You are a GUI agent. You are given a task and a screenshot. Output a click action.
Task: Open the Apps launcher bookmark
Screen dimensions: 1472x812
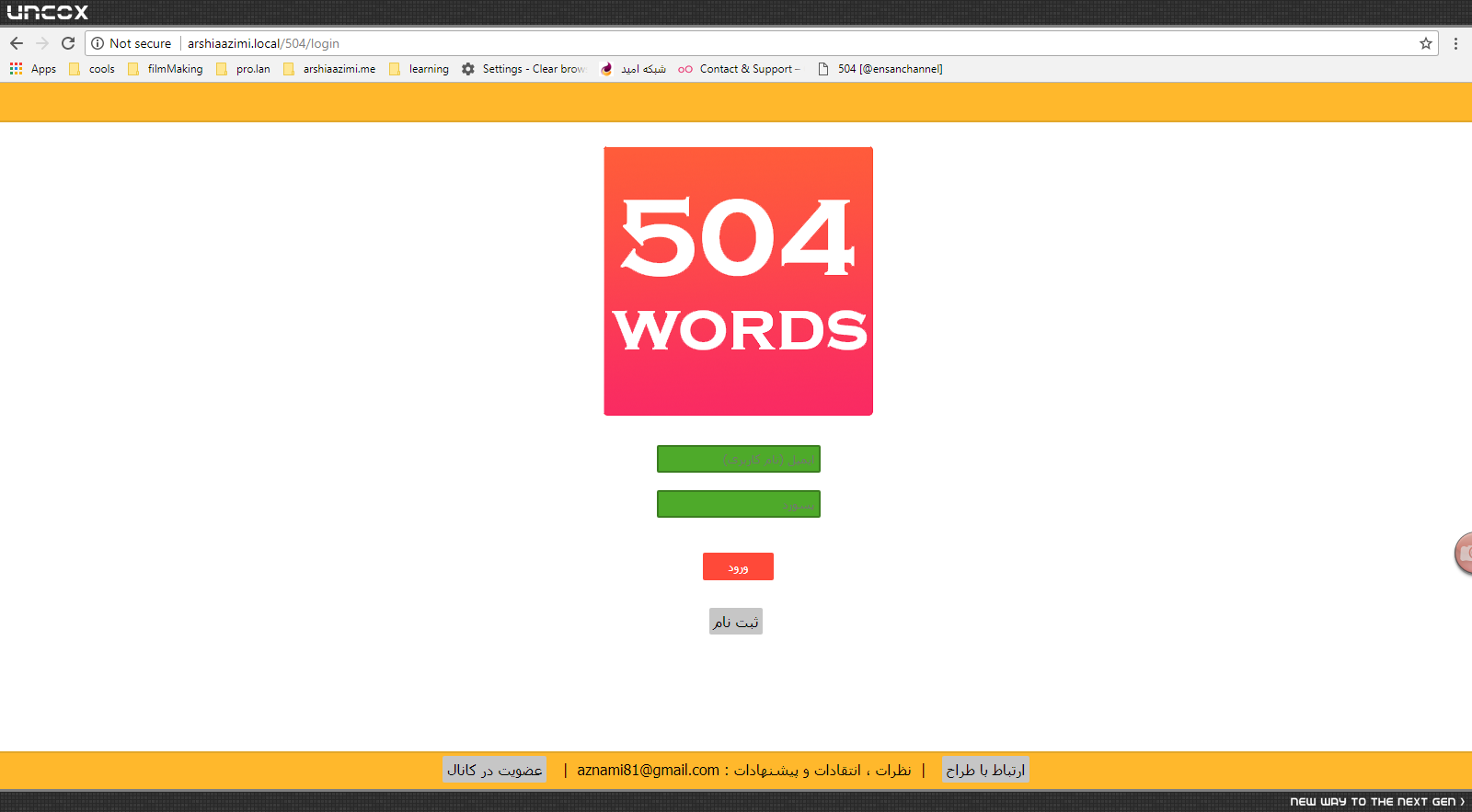[x=33, y=69]
